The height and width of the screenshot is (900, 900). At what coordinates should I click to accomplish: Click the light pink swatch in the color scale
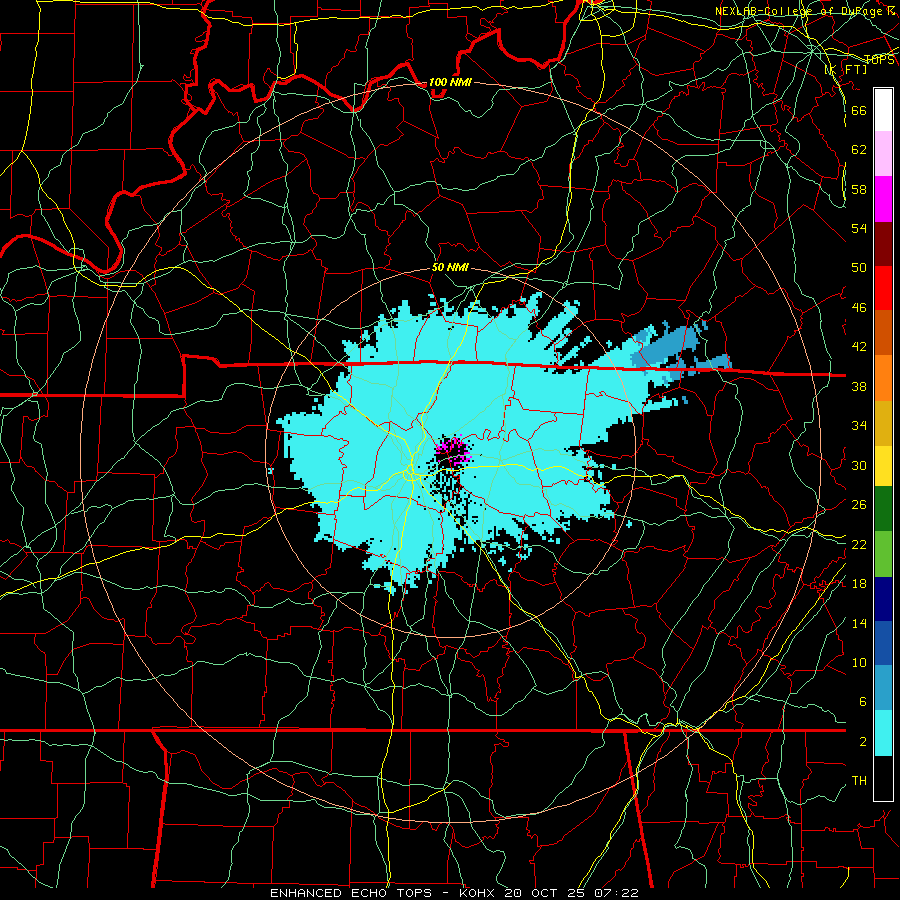click(883, 154)
